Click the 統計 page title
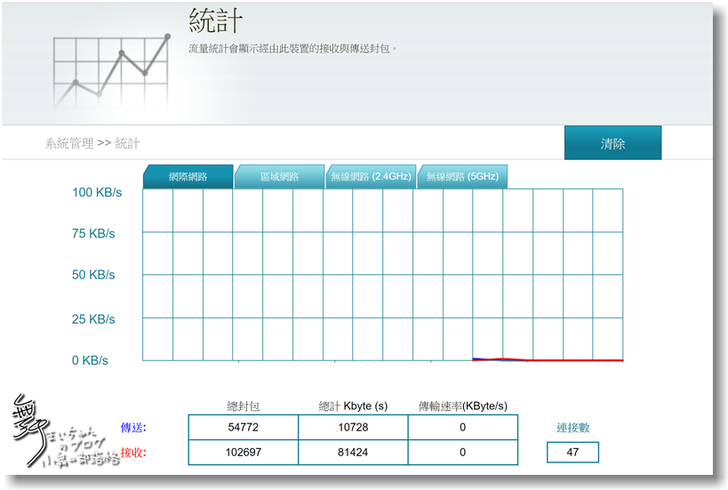Image resolution: width=728 pixels, height=490 pixels. (x=215, y=20)
